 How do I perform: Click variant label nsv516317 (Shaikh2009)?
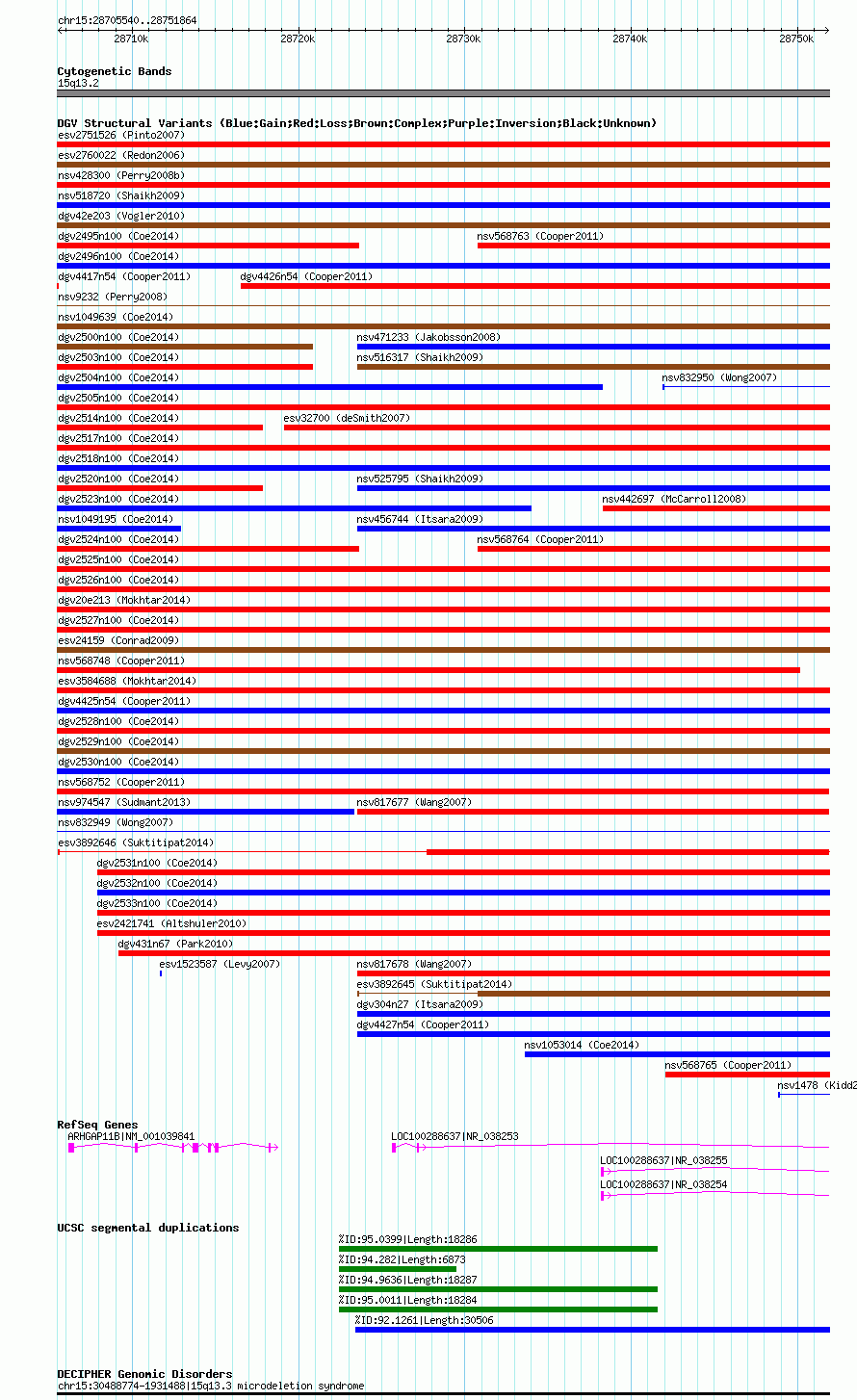pos(420,357)
